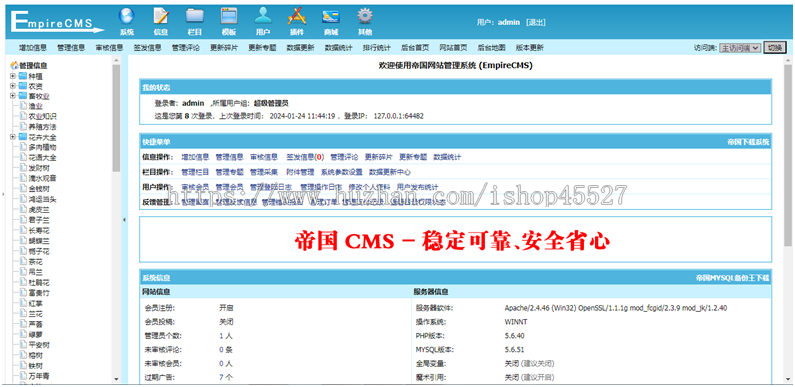Open the 访问端 dropdown showing 主访问端
Image resolution: width=795 pixels, height=387 pixels.
tap(740, 48)
